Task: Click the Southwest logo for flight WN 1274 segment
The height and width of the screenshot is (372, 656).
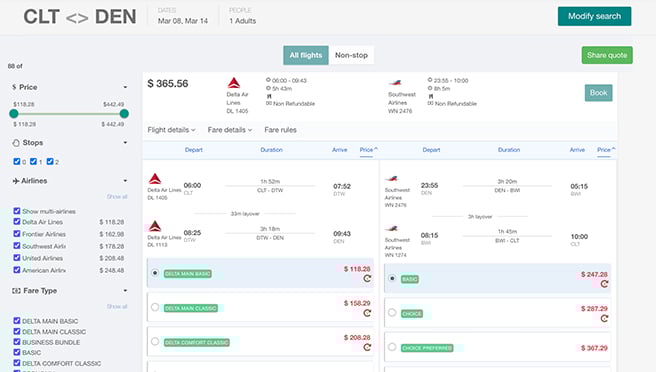Action: click(x=391, y=228)
